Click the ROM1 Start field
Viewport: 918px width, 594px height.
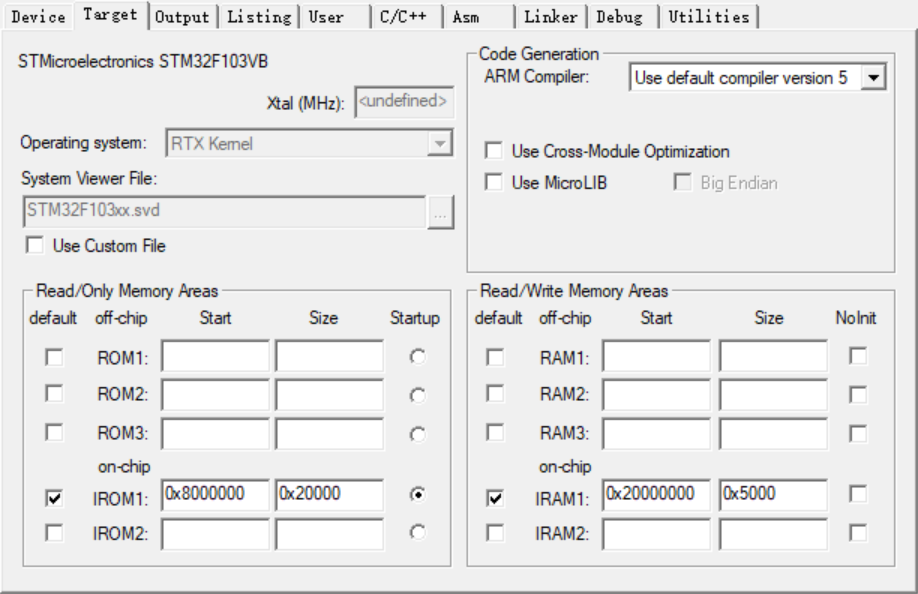pos(215,356)
